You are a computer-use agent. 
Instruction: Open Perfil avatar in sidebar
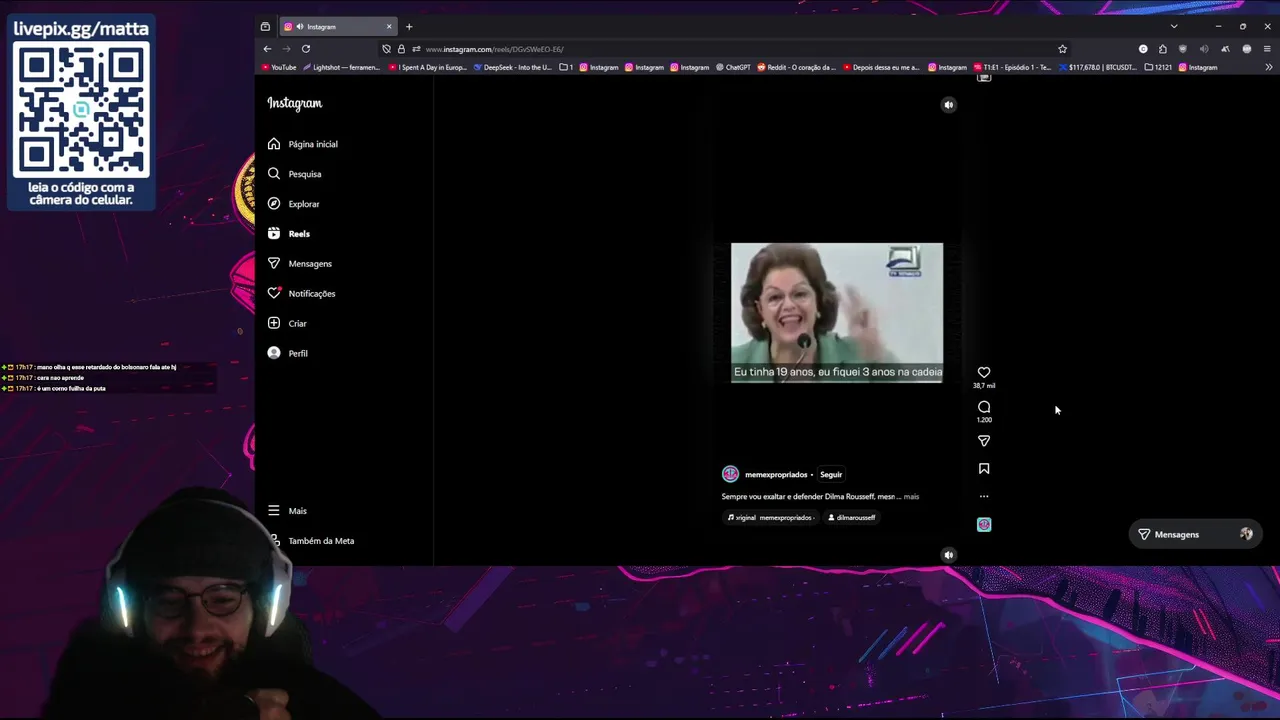[274, 353]
